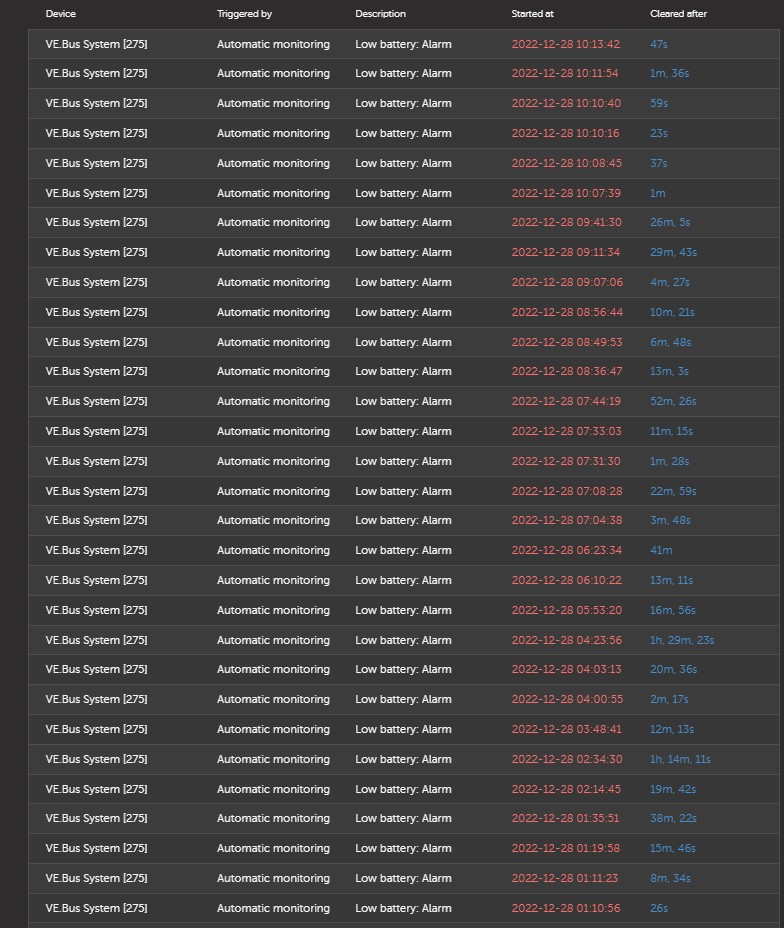This screenshot has width=784, height=928.
Task: Click cleared duration 1h, 29m, 23s
Action: pyautogui.click(x=682, y=640)
